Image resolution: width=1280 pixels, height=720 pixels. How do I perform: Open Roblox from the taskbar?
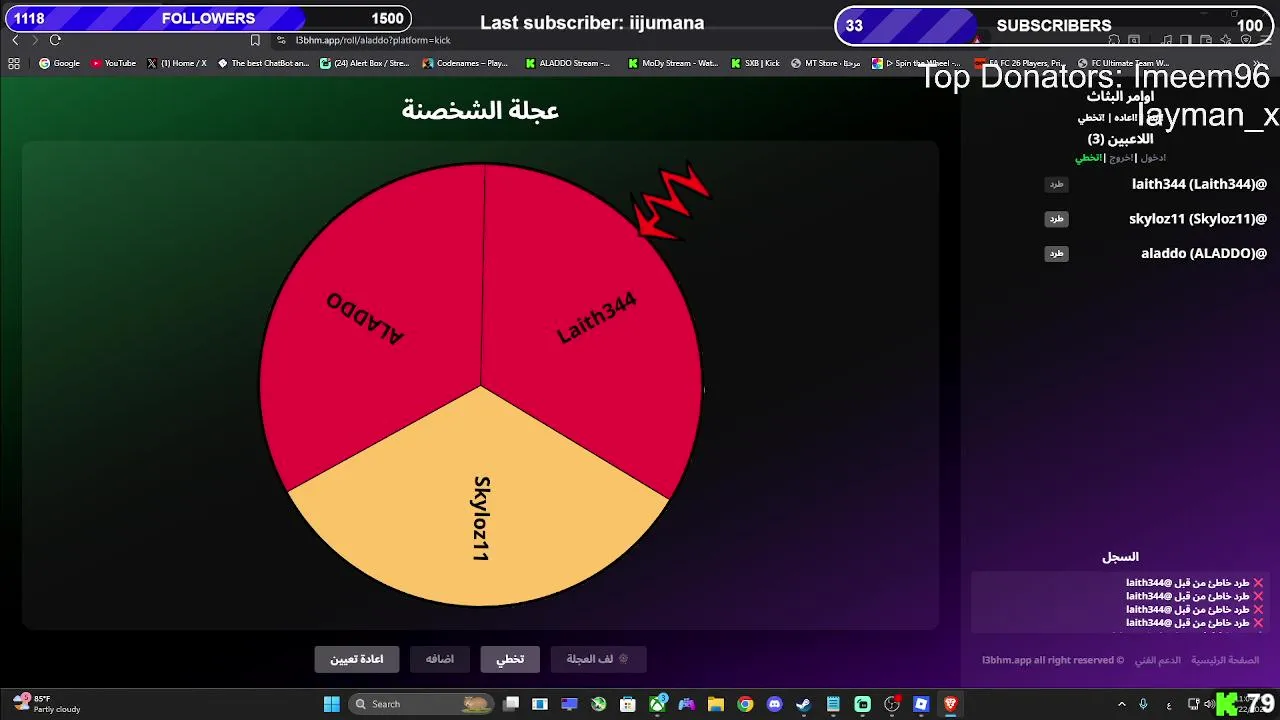[921, 704]
